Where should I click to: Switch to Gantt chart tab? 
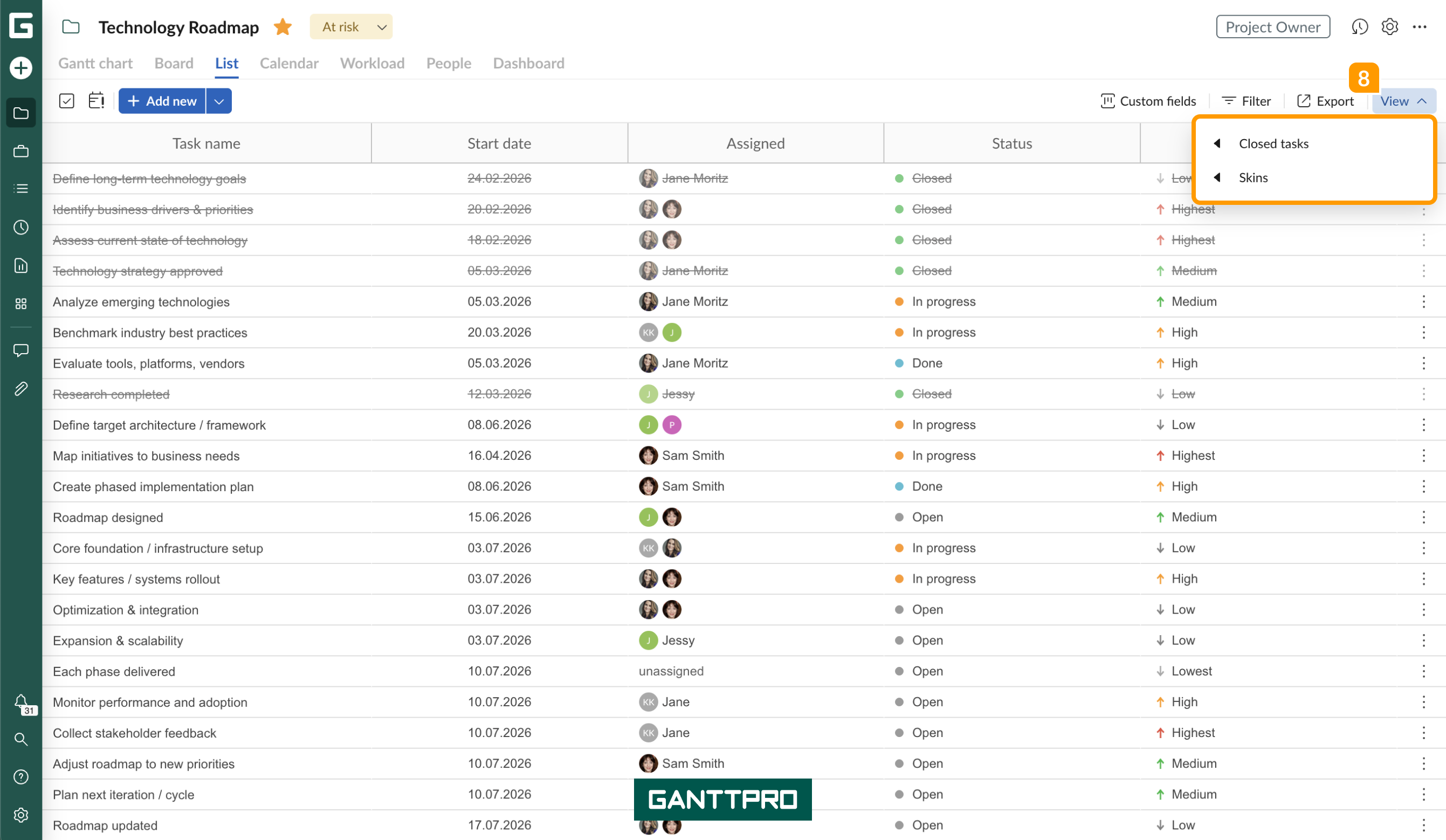95,63
